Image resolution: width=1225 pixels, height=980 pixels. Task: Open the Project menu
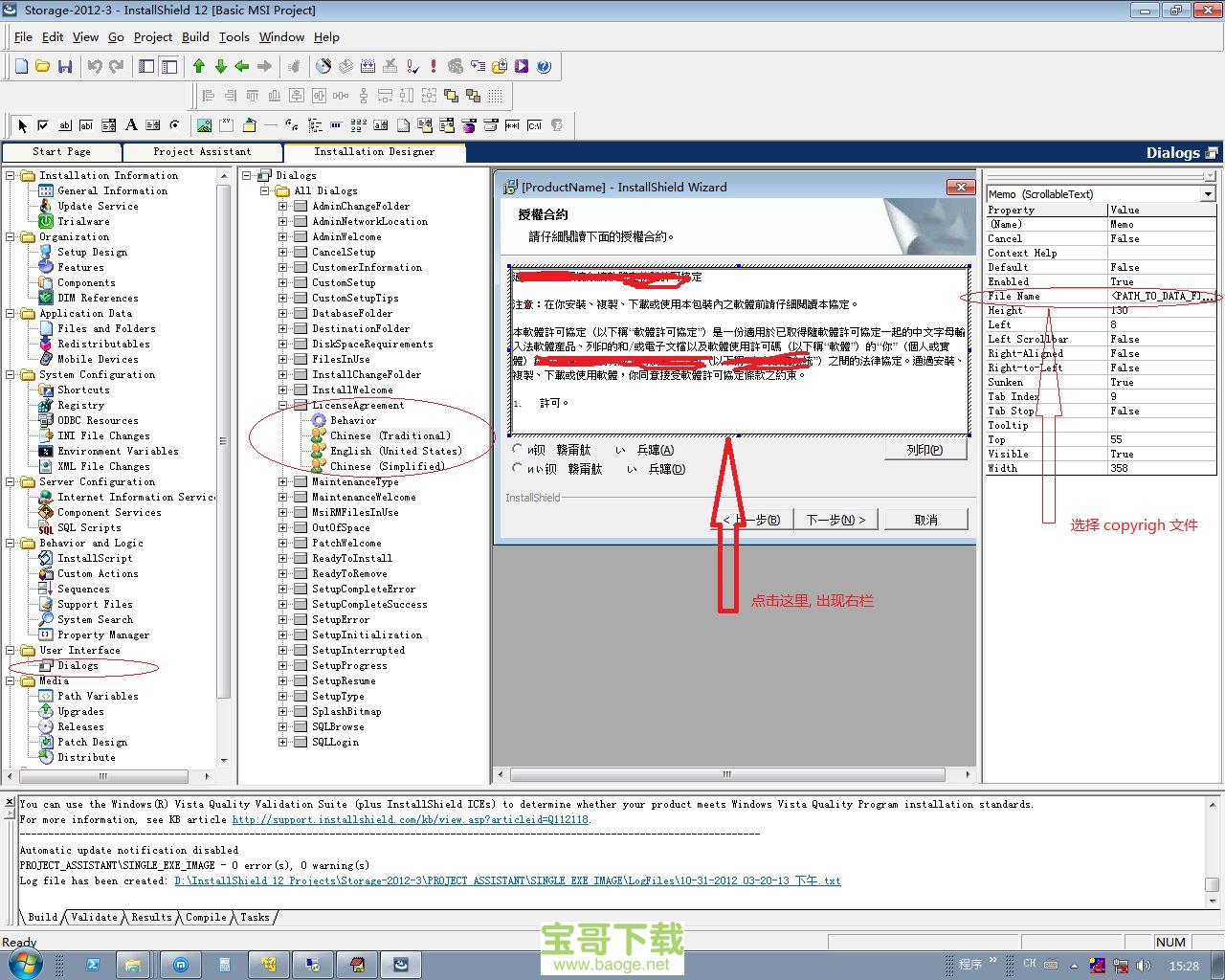click(x=153, y=36)
